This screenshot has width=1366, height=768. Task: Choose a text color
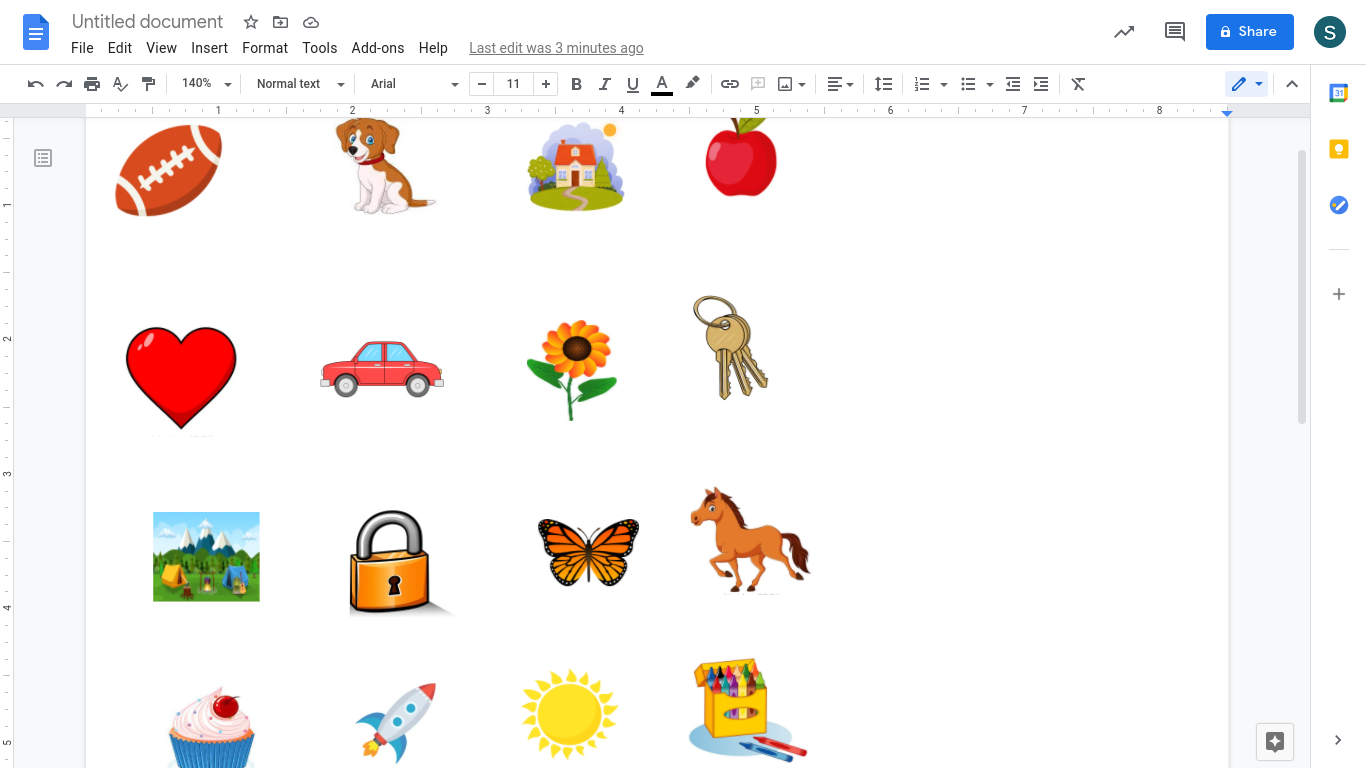(x=662, y=84)
